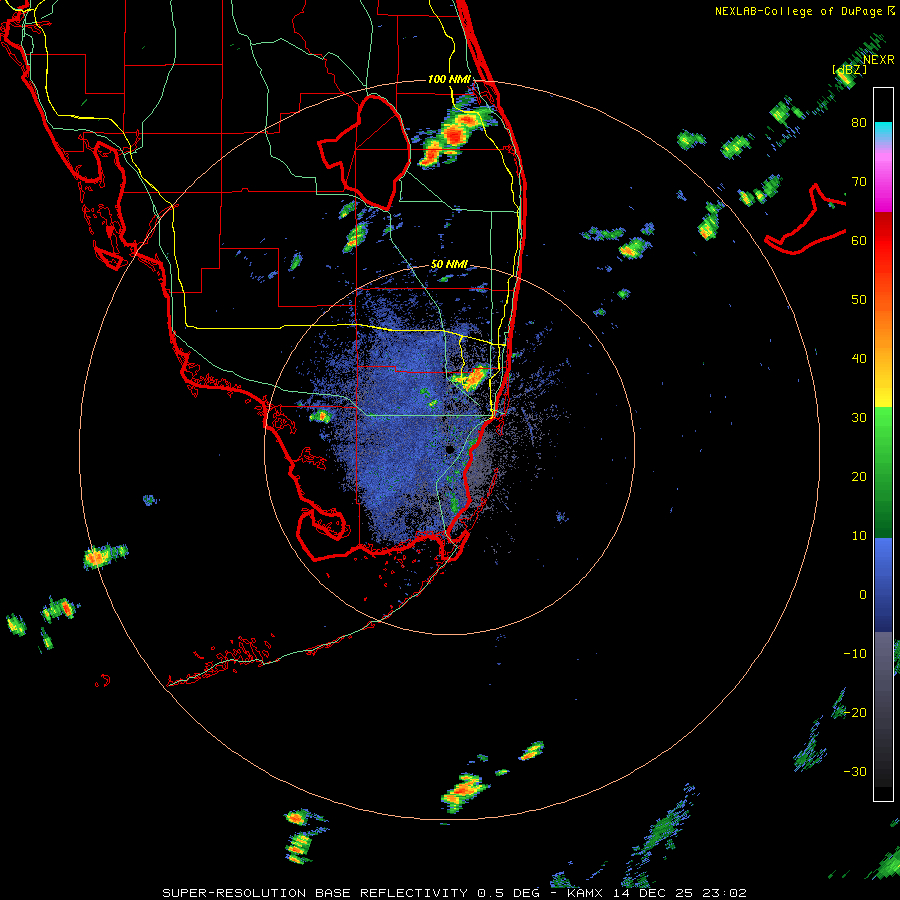Select the 30 value on the dBZ scale
Screen dimensions: 900x900
click(x=859, y=418)
